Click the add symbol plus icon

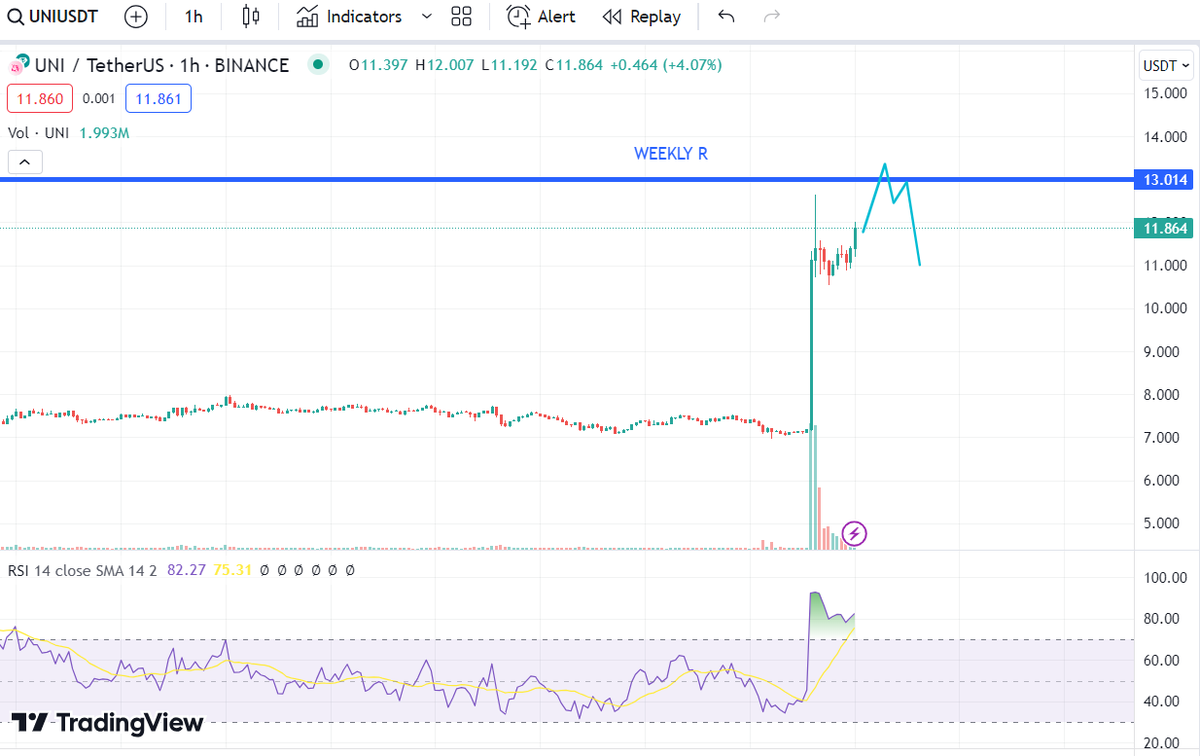[136, 16]
